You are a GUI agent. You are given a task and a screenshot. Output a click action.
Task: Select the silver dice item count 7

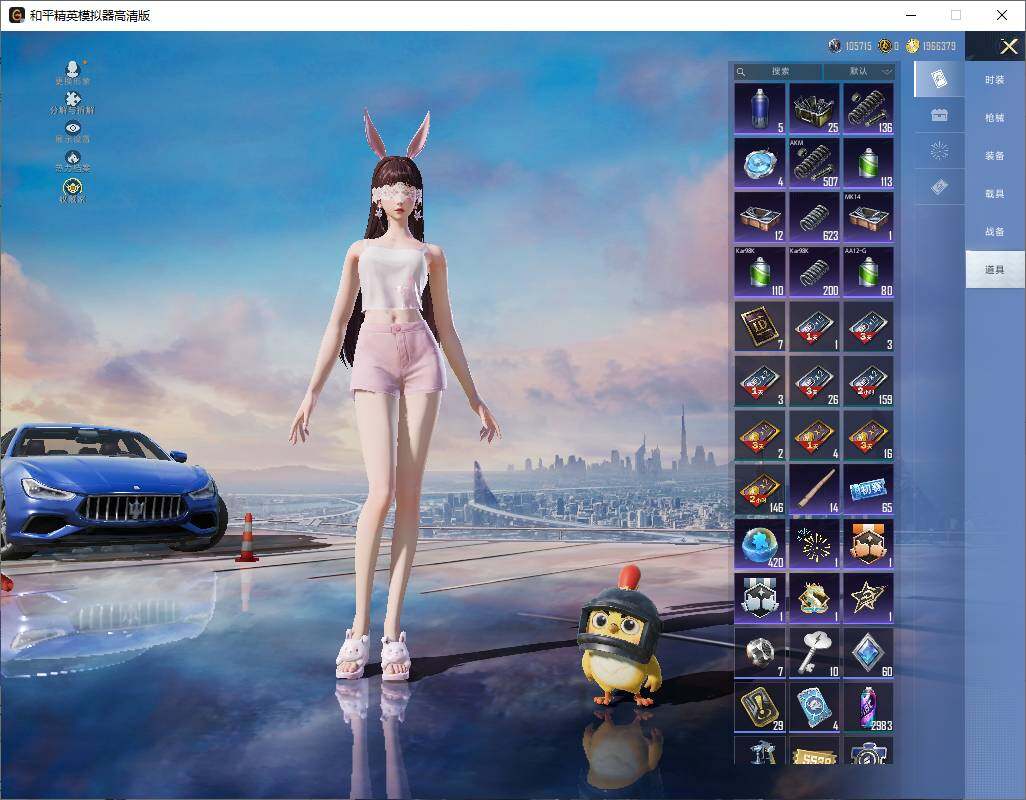(x=760, y=653)
